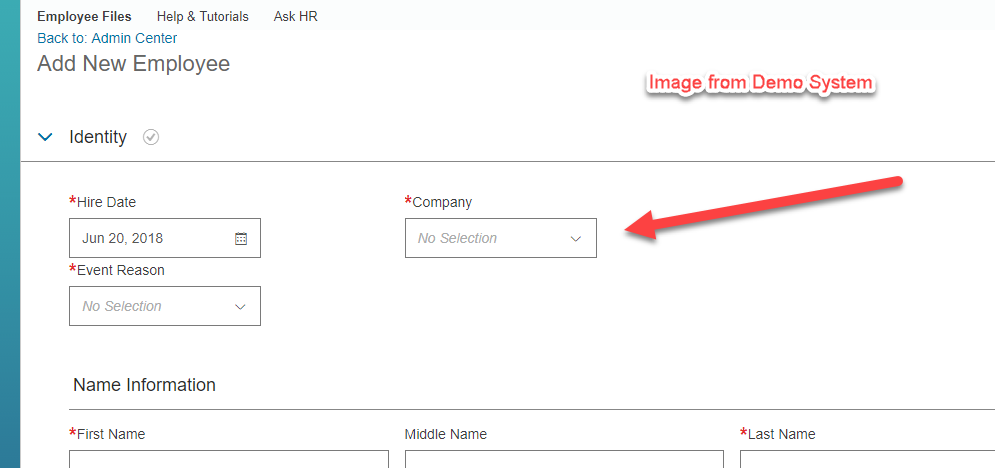Click the Hire Date field showing Jun 20, 2018
Screen dimensions: 995x468
click(165, 238)
